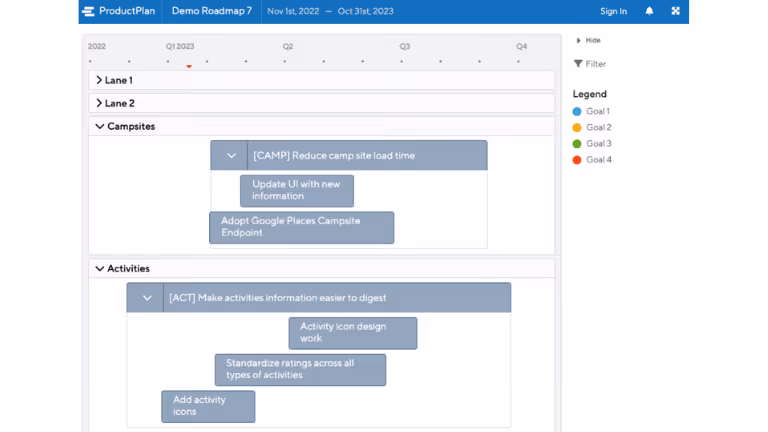768x432 pixels.
Task: Click the ProductPlan logo icon
Action: [x=89, y=11]
